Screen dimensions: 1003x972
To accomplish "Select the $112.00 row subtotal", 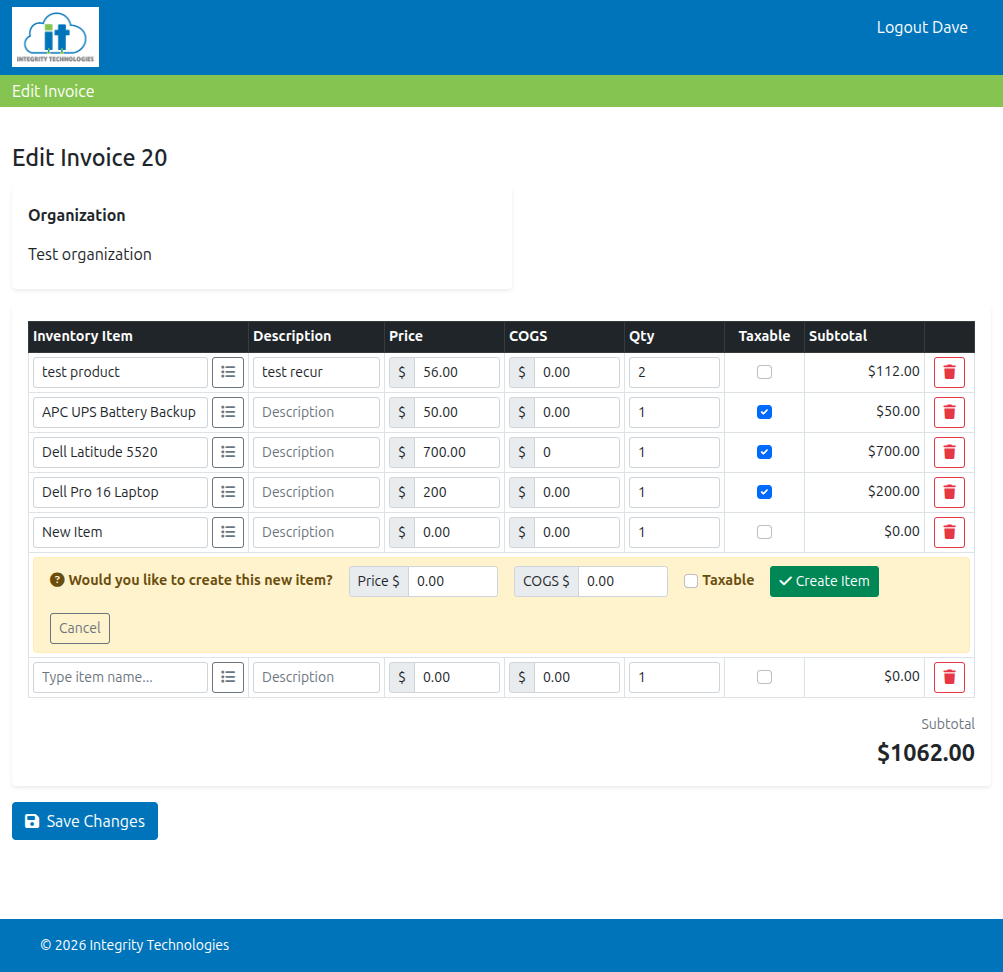I will click(x=894, y=371).
